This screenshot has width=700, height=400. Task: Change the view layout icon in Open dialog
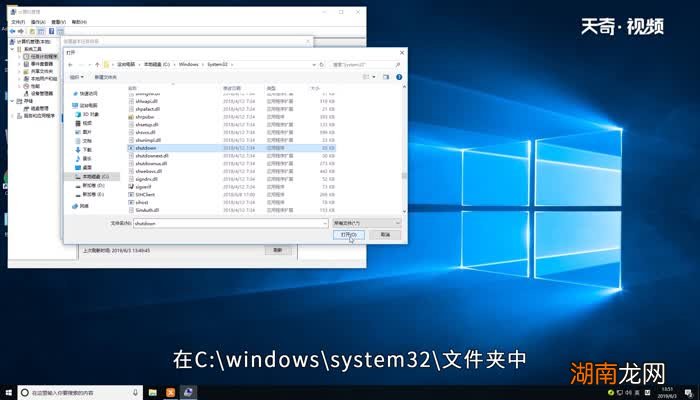point(366,77)
